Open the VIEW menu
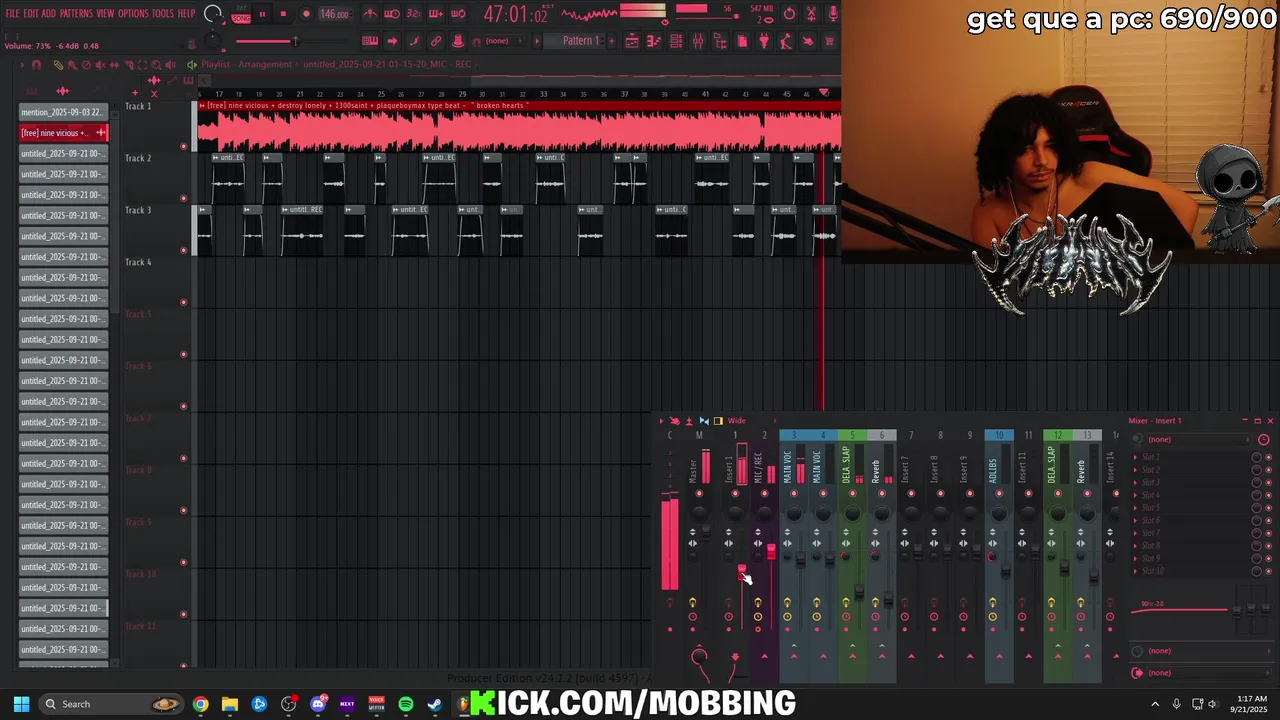The width and height of the screenshot is (1280, 720). (105, 13)
